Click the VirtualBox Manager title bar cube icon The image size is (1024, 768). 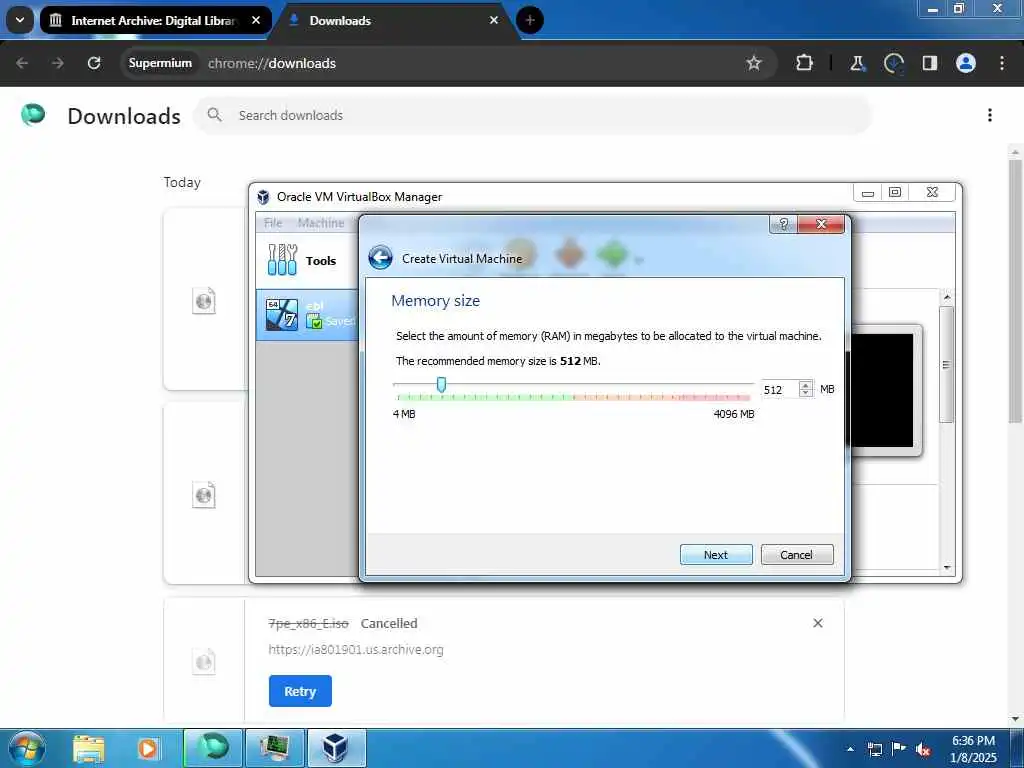[263, 197]
